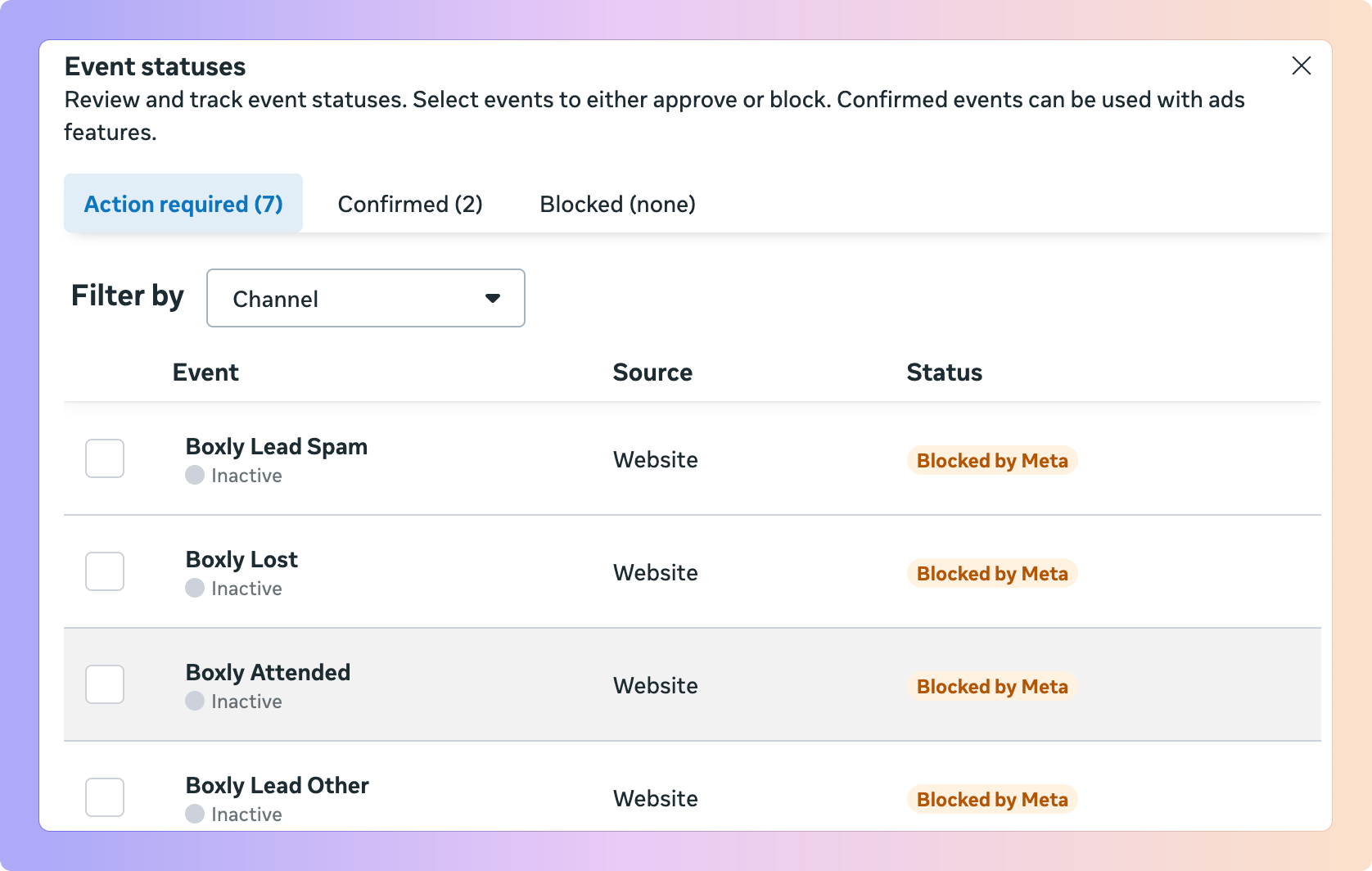This screenshot has height=871, width=1372.
Task: Switch to the Confirmed (2) tab
Action: pyautogui.click(x=409, y=204)
